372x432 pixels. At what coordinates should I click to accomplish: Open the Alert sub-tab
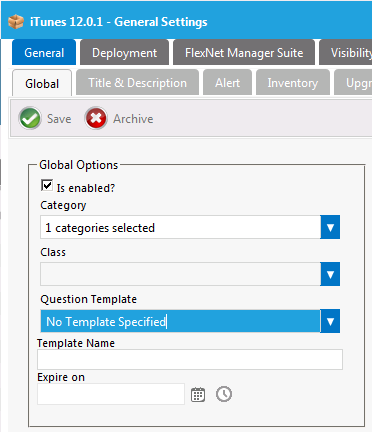(227, 83)
